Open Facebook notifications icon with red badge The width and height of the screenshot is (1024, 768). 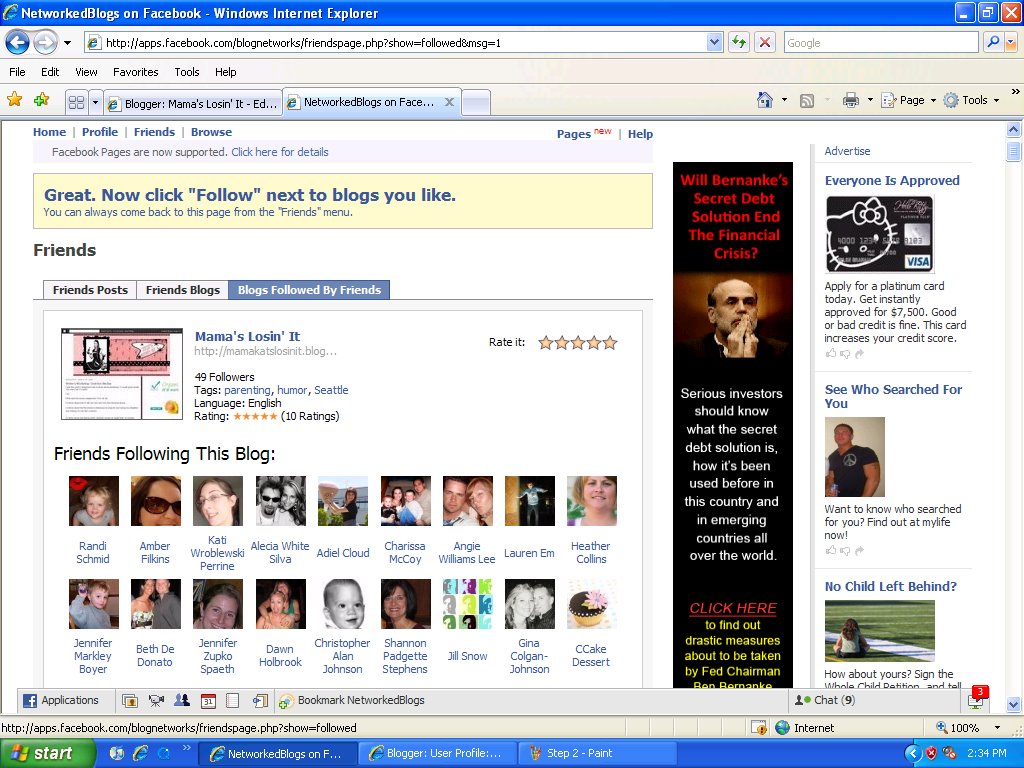(x=977, y=699)
